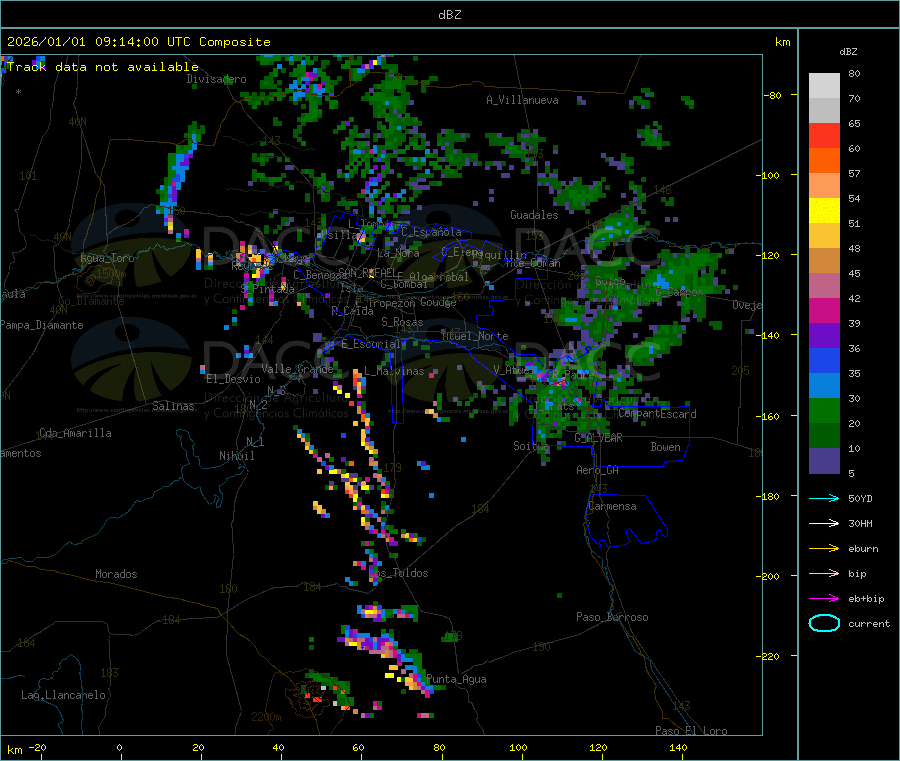
Task: Click the Morados map label
Action: click(x=116, y=574)
